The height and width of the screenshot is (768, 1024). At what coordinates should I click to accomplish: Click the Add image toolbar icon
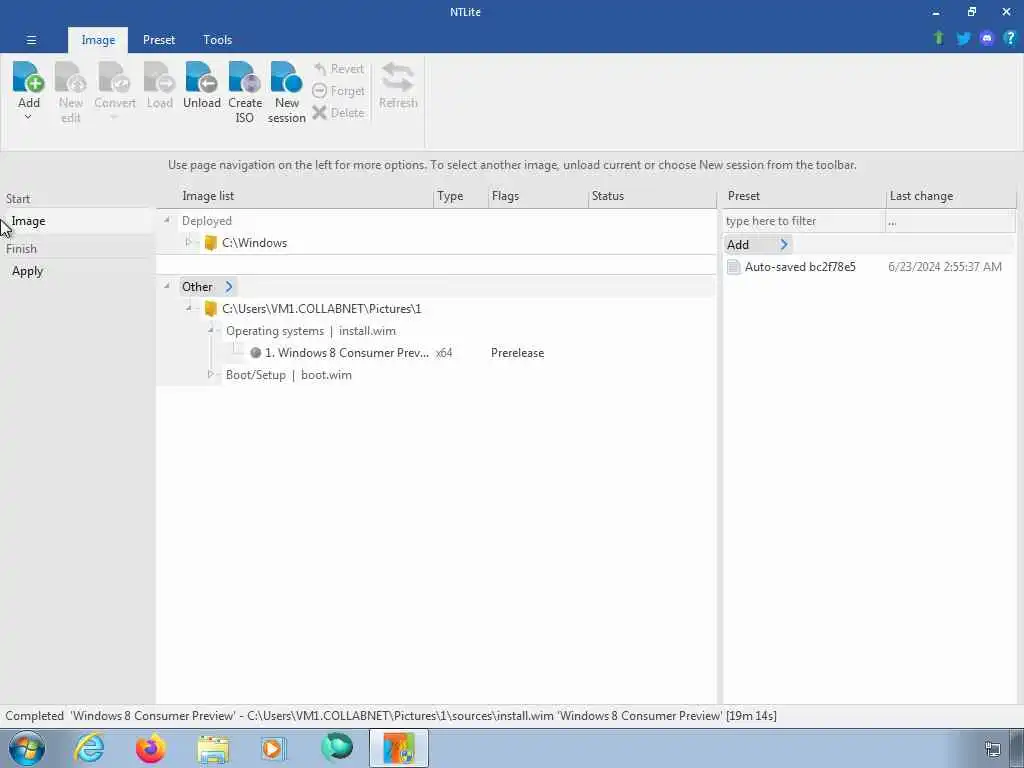tap(29, 77)
